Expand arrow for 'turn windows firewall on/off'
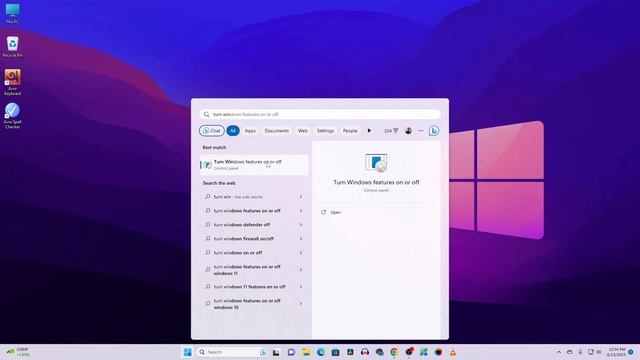Image resolution: width=640 pixels, height=360 pixels. coord(301,238)
